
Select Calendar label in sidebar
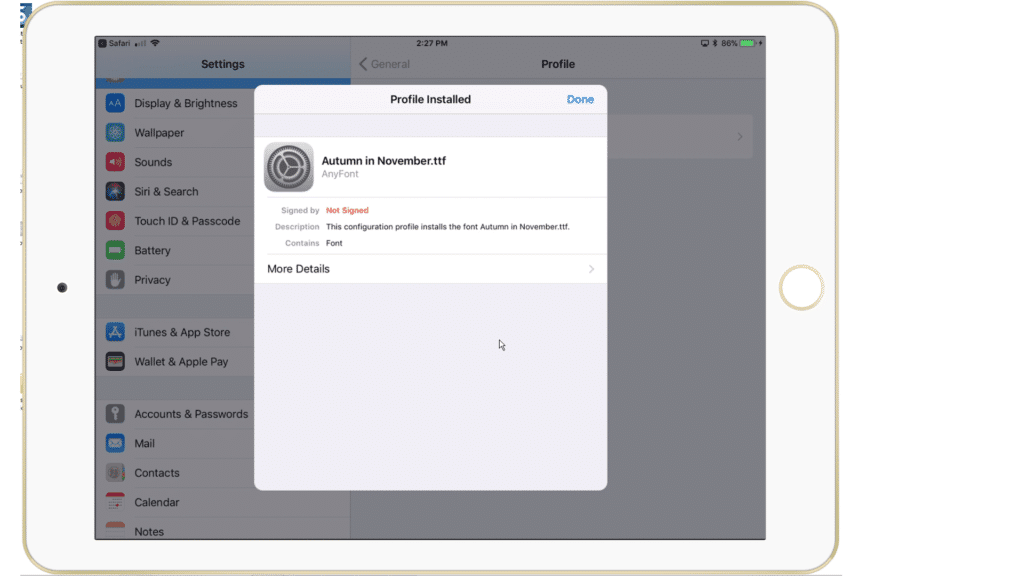157,502
